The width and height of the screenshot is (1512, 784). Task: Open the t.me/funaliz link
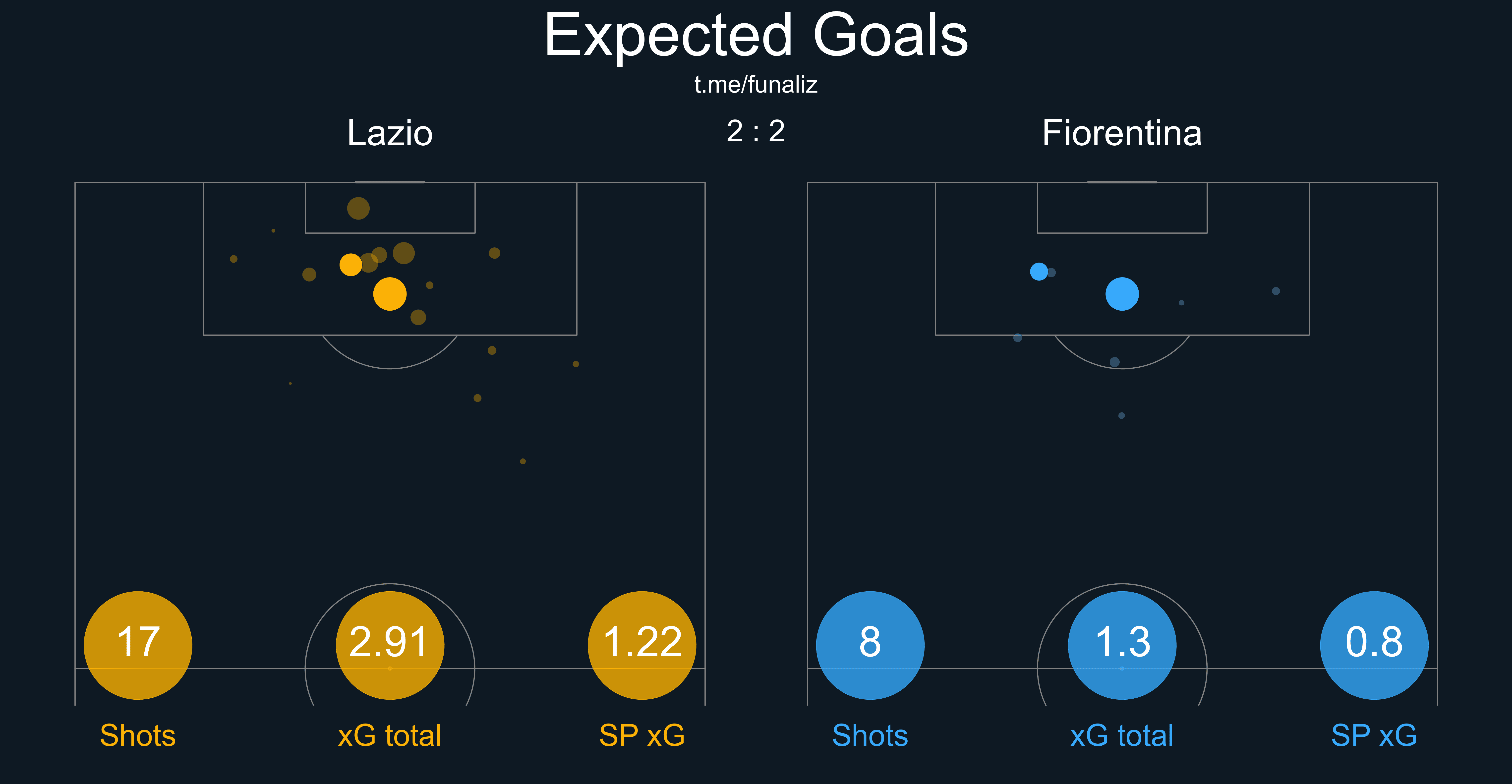(x=756, y=85)
